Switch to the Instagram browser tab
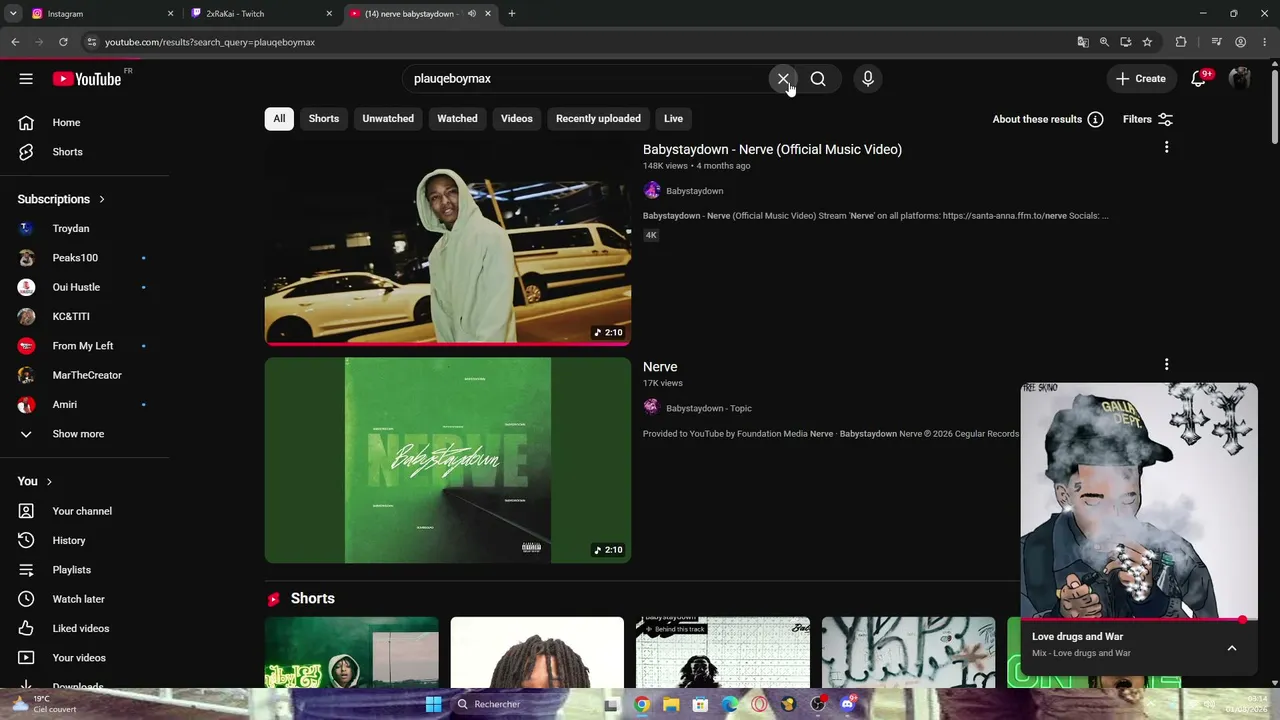 pos(101,14)
